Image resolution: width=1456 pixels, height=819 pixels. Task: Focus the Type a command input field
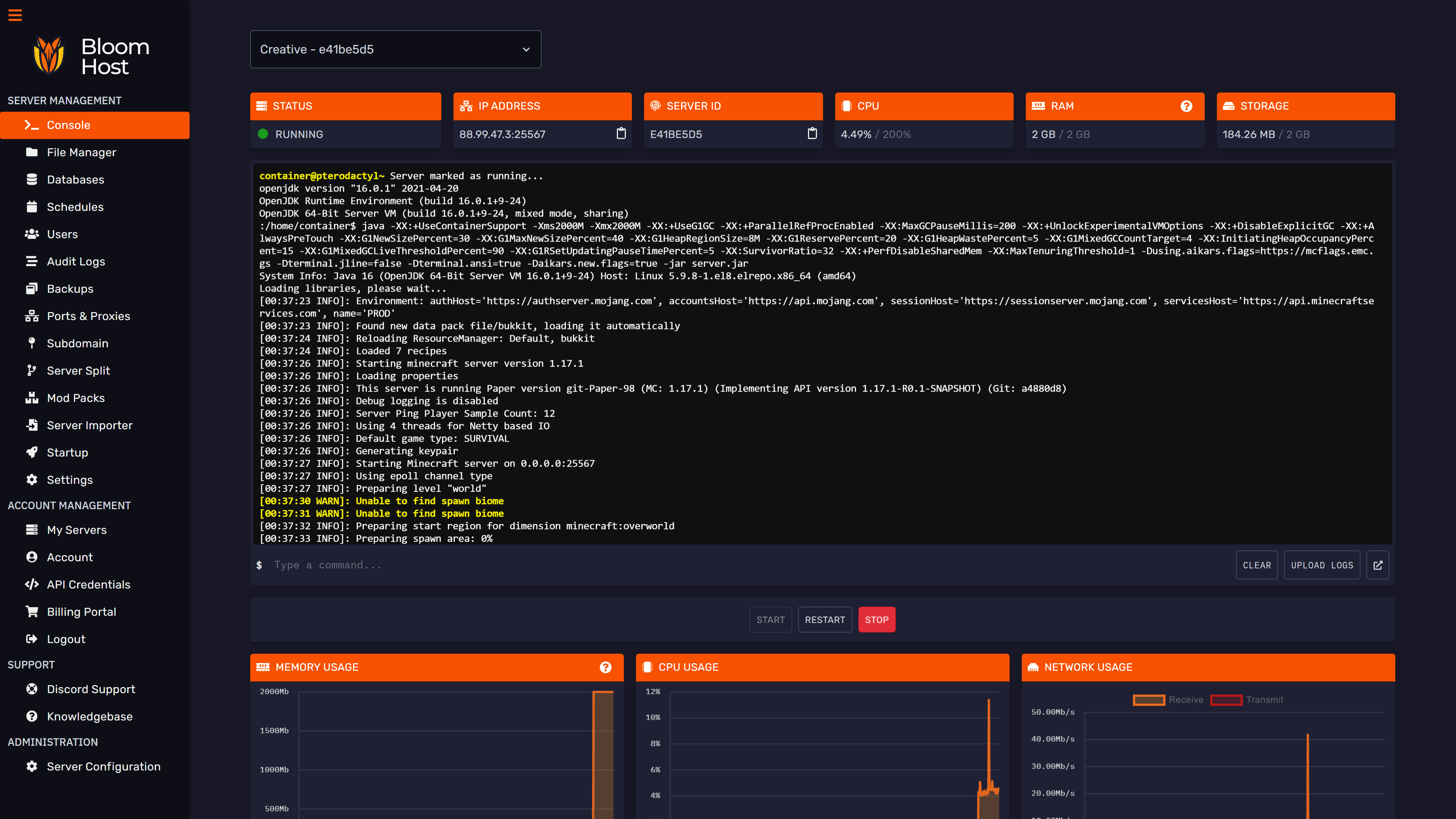coord(735,565)
